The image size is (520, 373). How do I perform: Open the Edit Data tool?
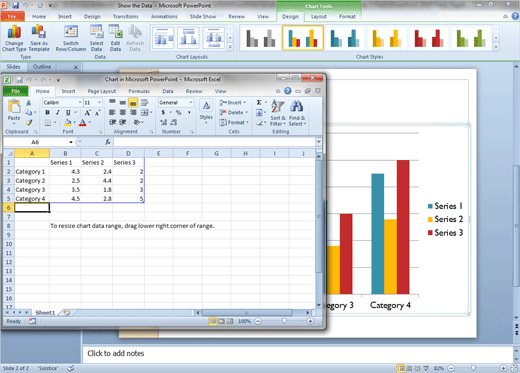[115, 38]
